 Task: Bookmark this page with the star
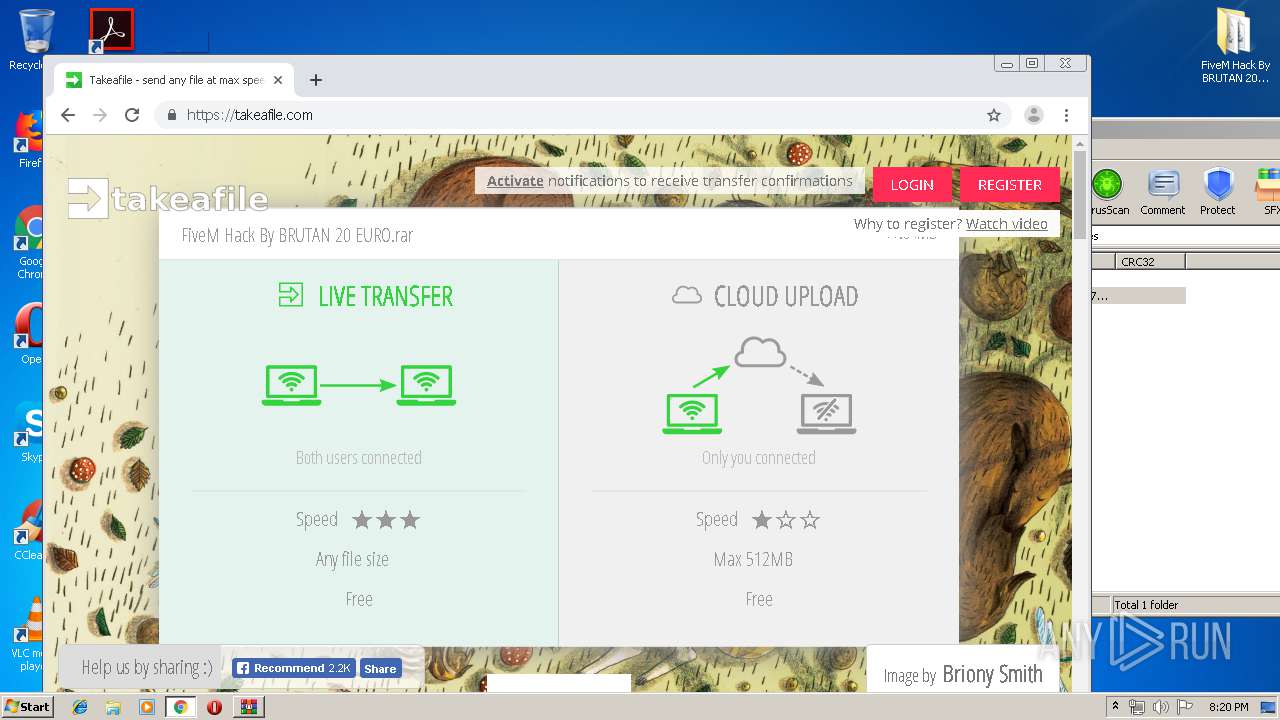coord(994,115)
